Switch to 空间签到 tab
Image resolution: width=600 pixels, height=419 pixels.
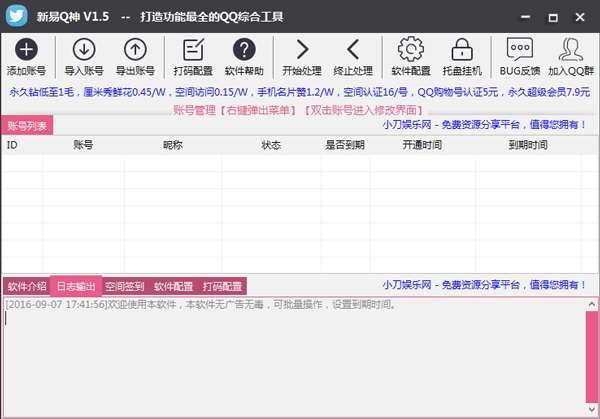point(124,286)
